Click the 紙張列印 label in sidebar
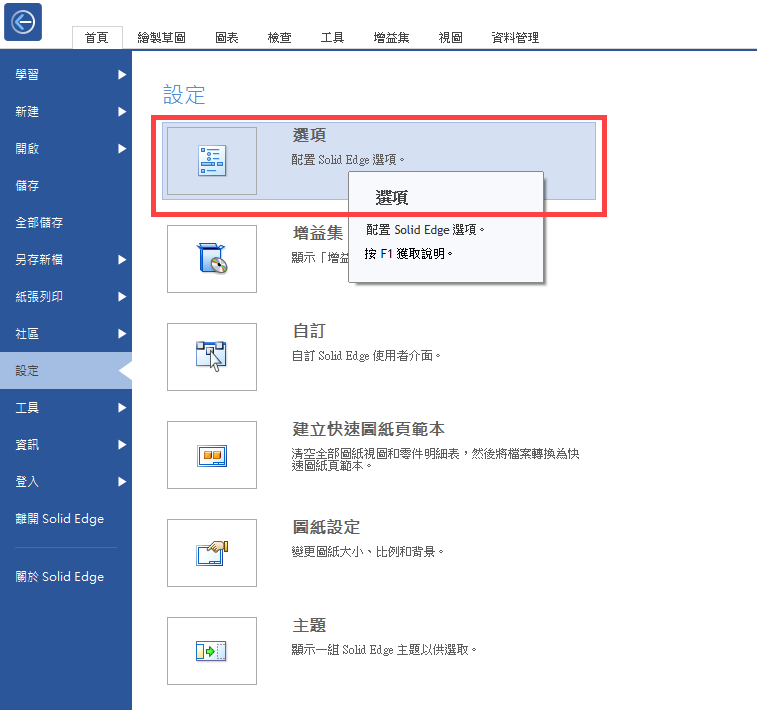This screenshot has height=710, width=757. 39,297
